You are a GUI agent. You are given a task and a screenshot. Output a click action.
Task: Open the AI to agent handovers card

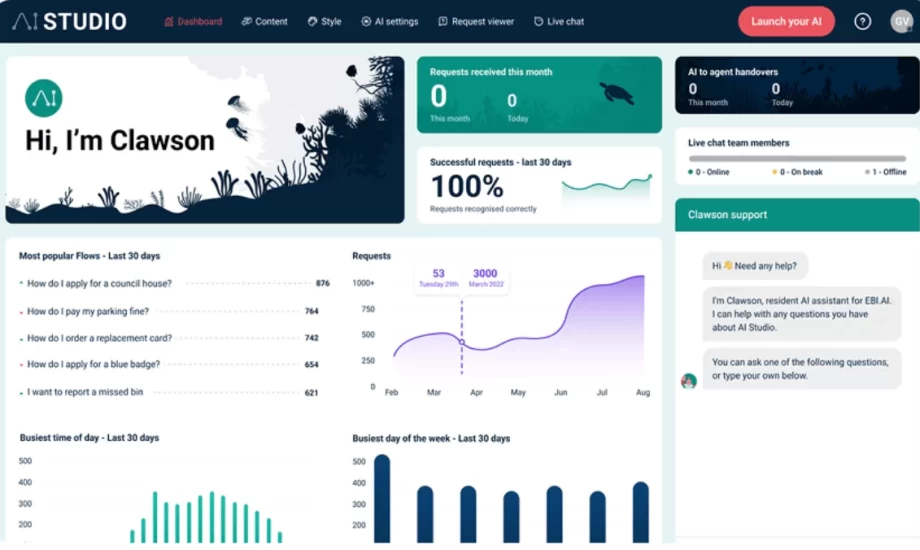[x=797, y=85]
